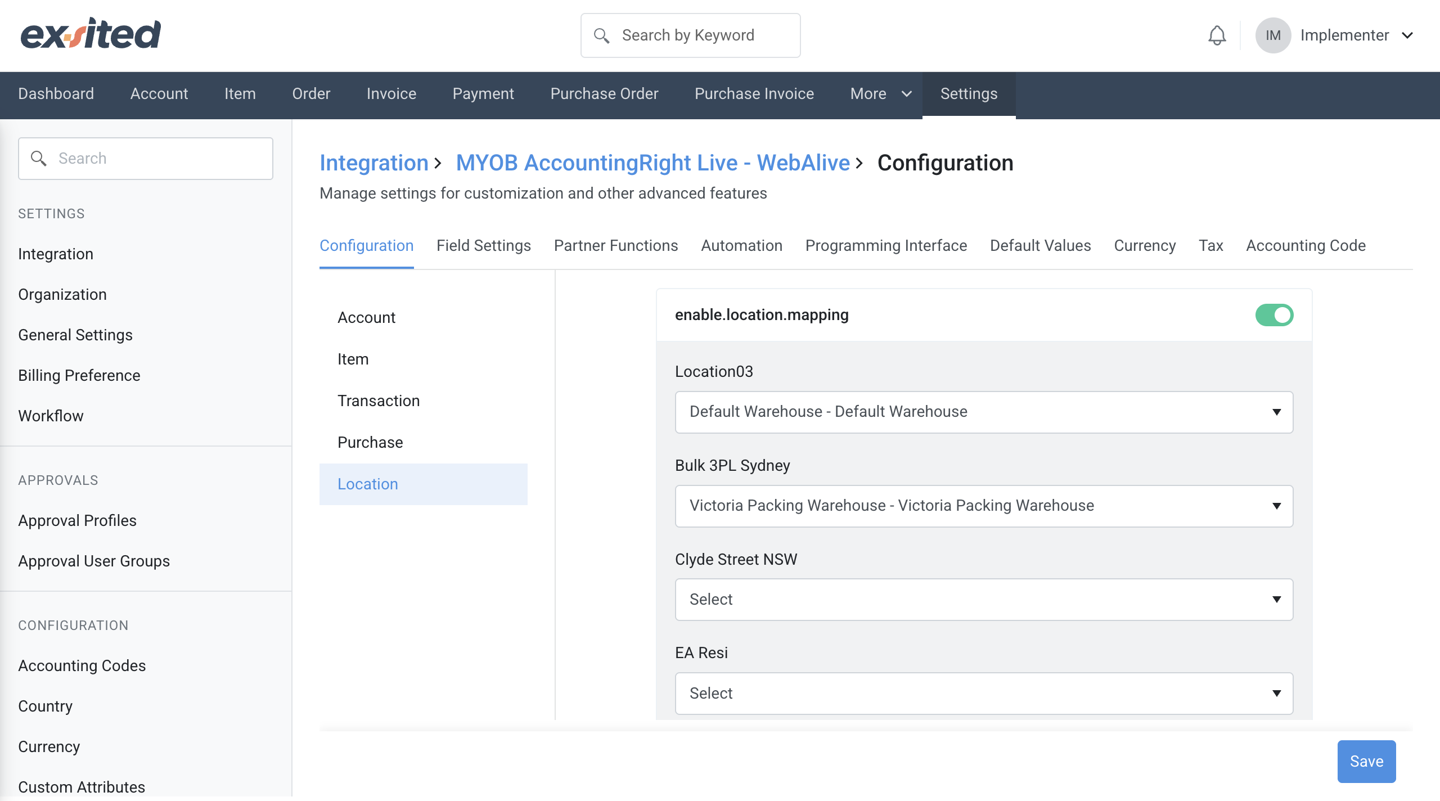This screenshot has width=1440, height=801.
Task: Expand the More menu in navbar
Action: (881, 94)
